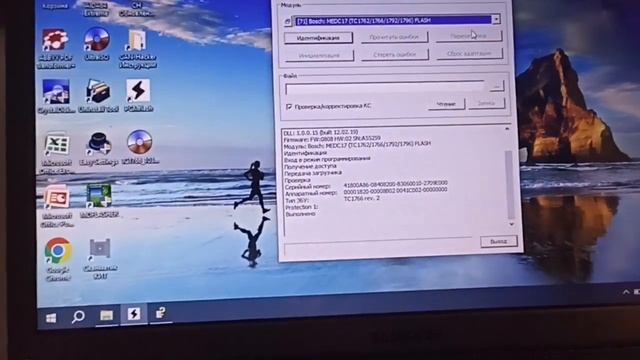
Task: Click the log scrollbar up arrow
Action: click(507, 129)
